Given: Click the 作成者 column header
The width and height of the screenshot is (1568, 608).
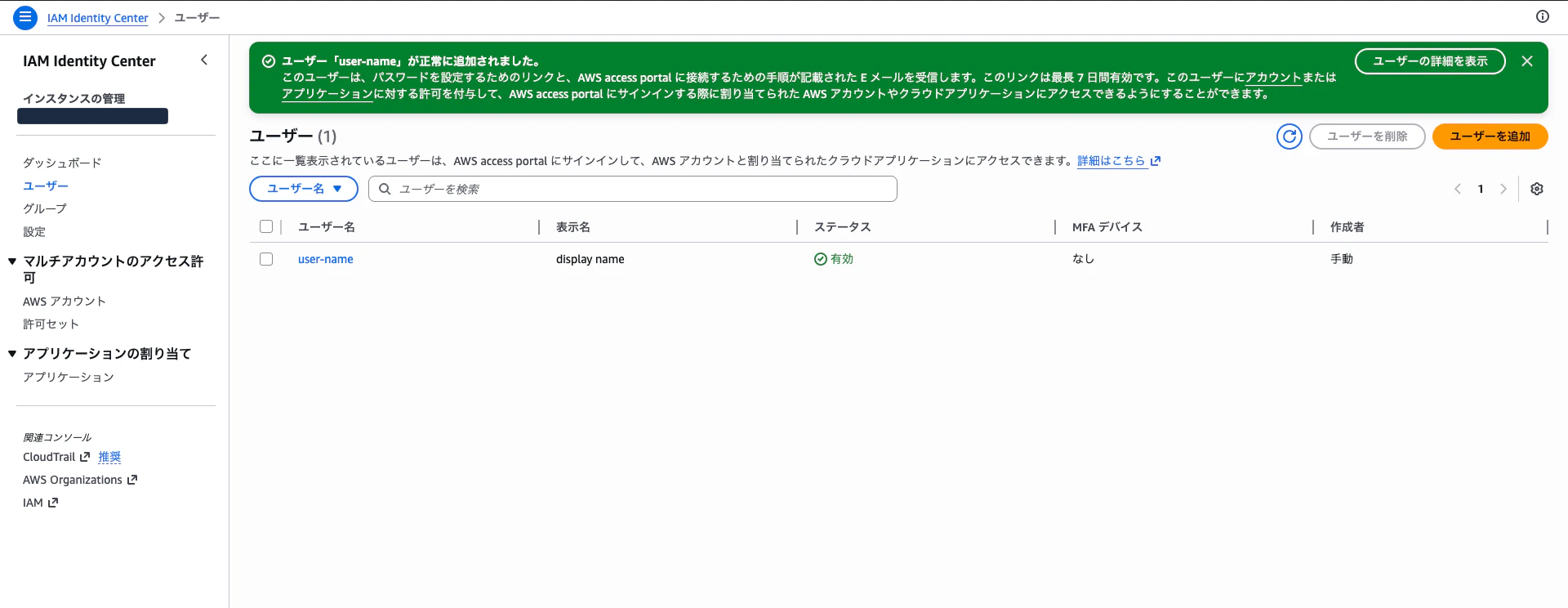Looking at the screenshot, I should click(x=1347, y=226).
